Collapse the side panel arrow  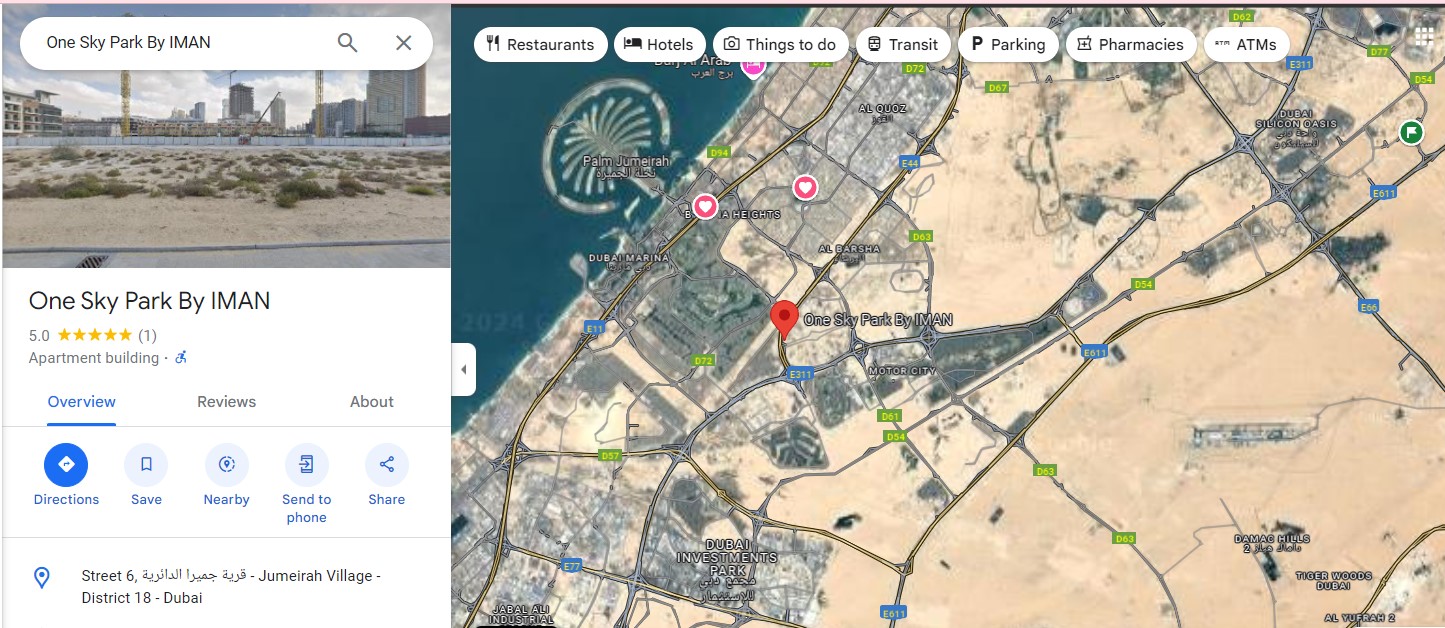[x=463, y=369]
